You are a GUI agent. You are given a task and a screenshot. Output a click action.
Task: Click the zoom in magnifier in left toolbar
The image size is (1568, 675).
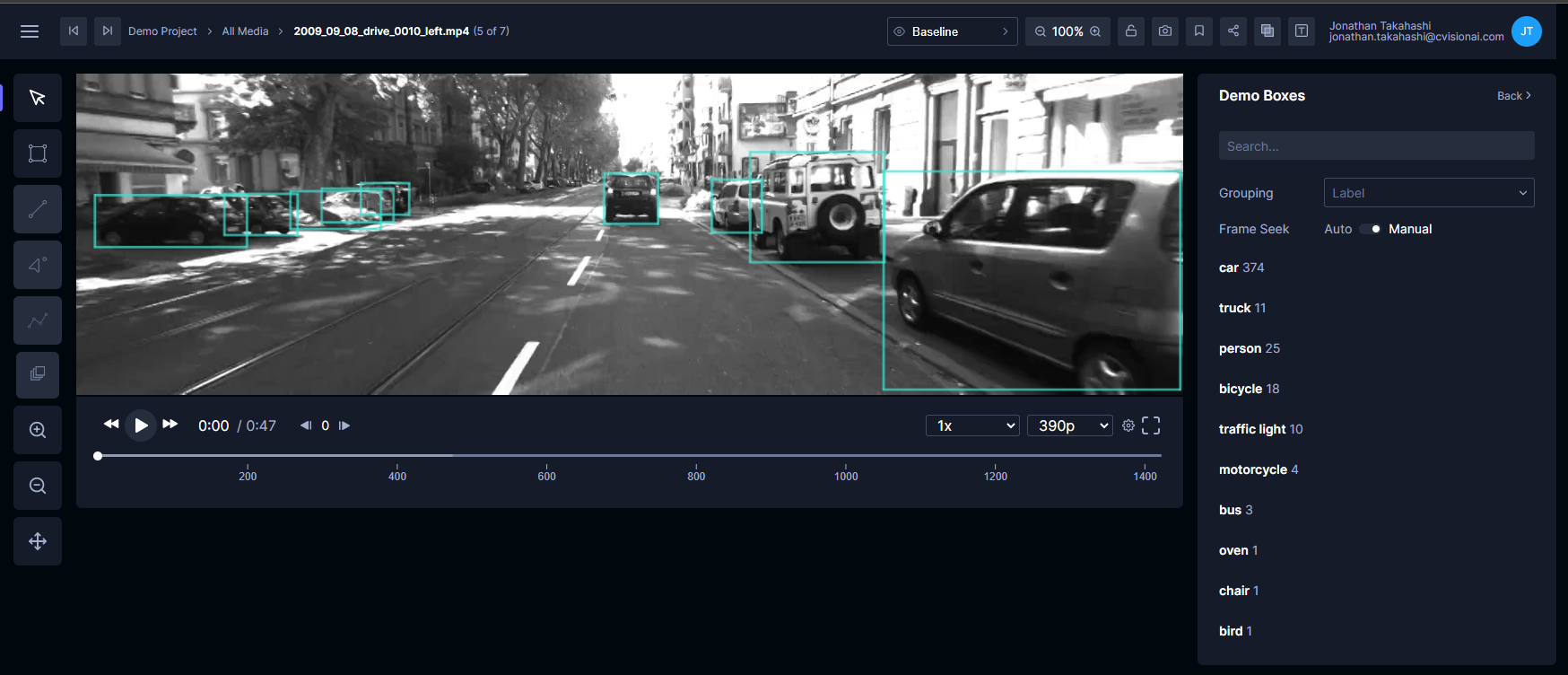point(38,430)
